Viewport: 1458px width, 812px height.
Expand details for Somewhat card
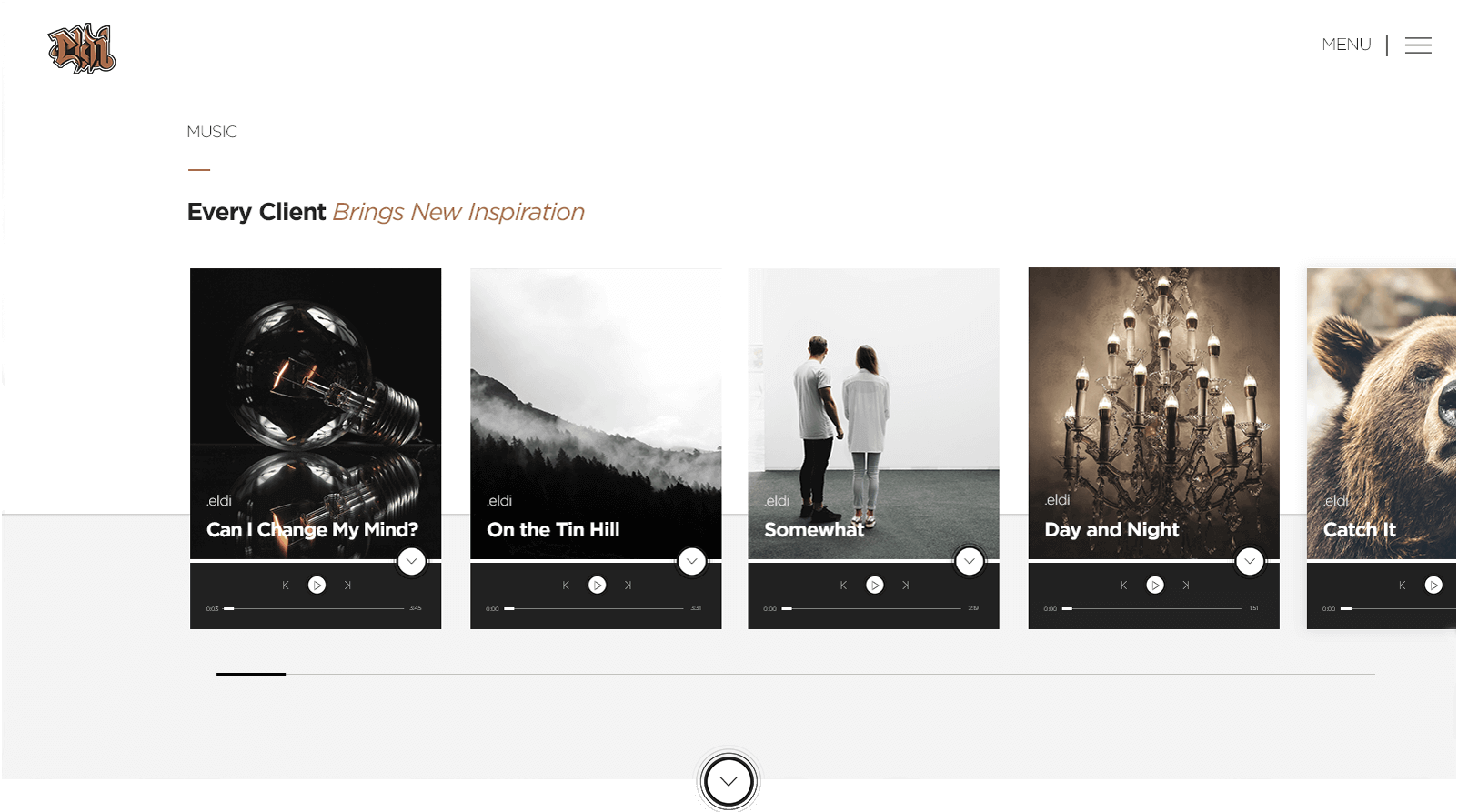click(x=970, y=562)
